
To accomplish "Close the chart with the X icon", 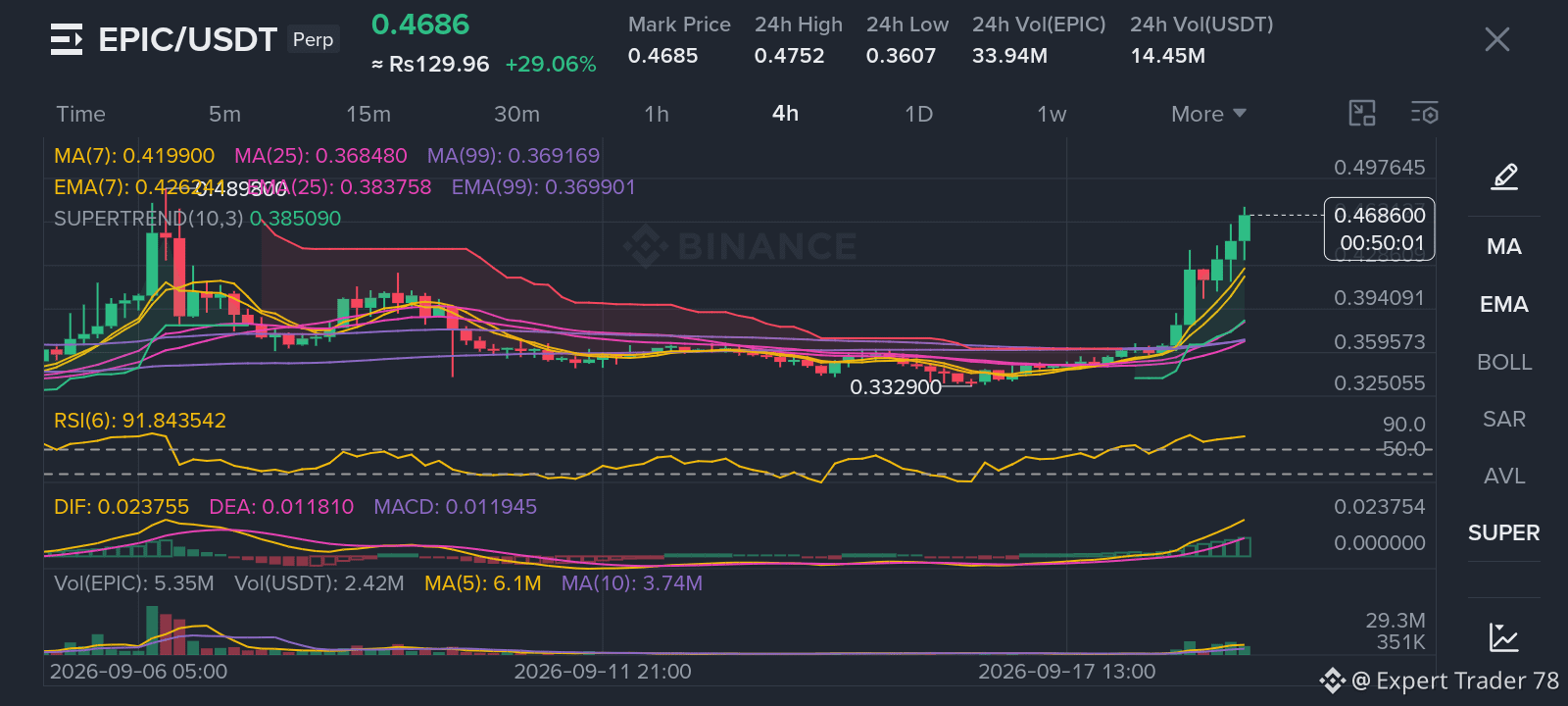I will pos(1497,39).
